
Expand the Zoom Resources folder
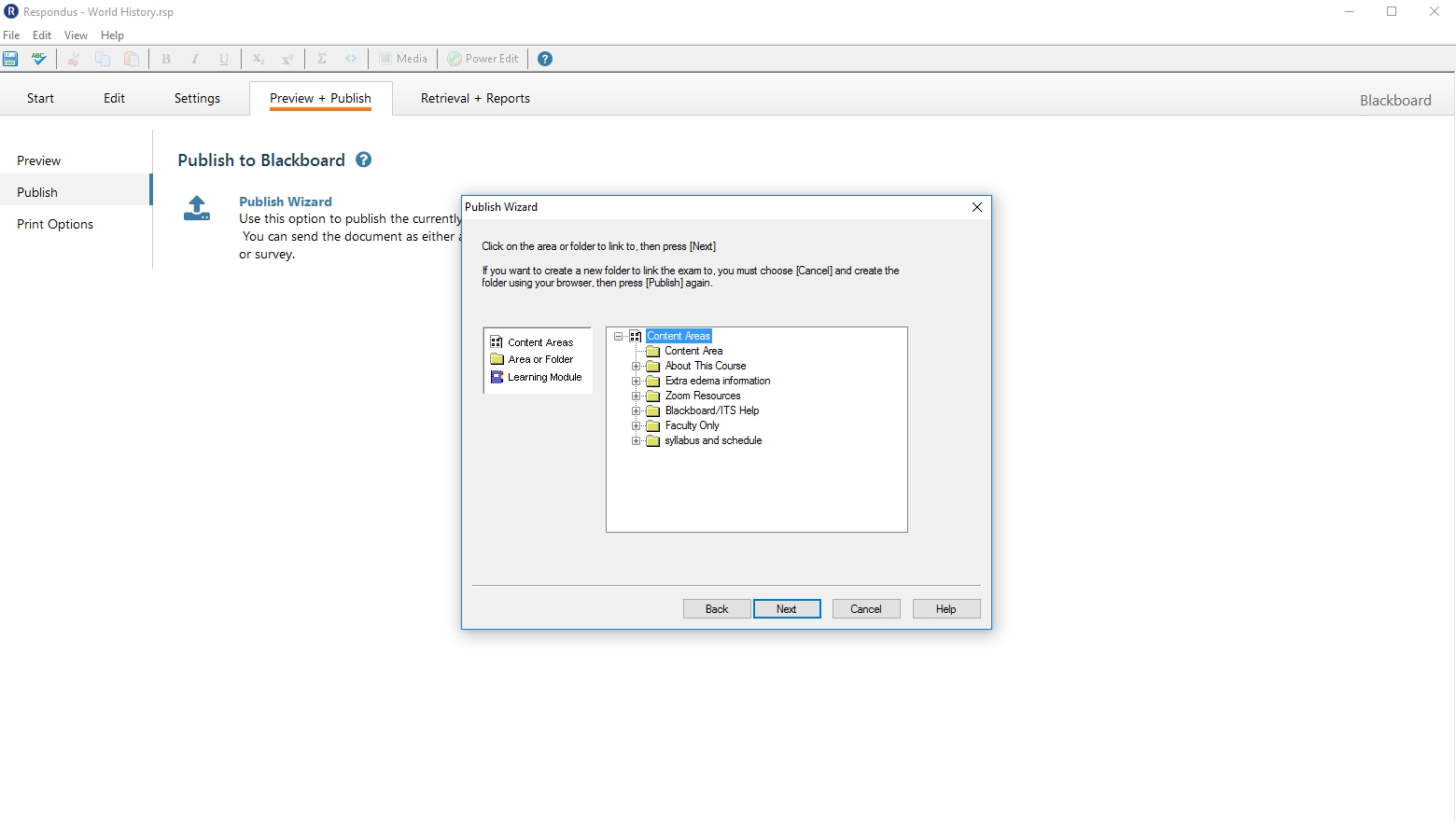(x=637, y=396)
